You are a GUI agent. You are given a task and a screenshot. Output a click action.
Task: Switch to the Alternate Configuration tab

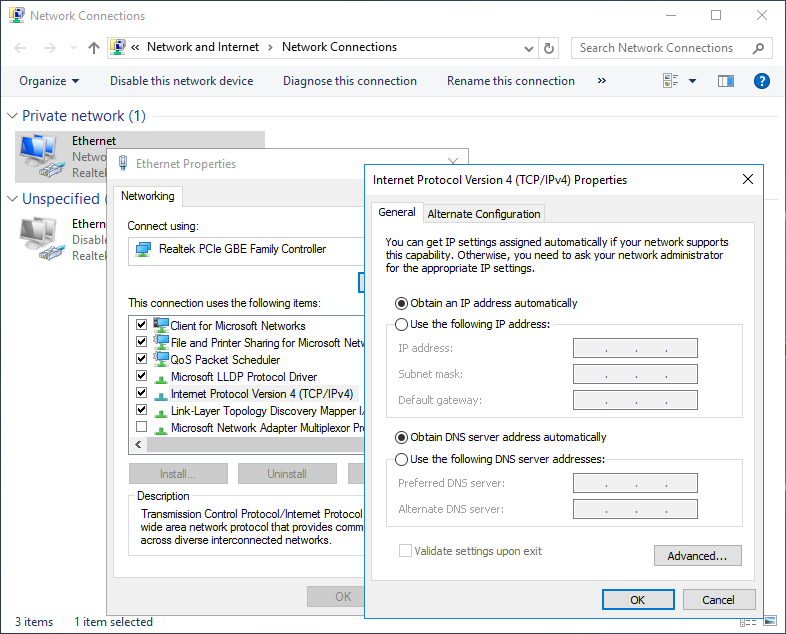click(x=484, y=214)
